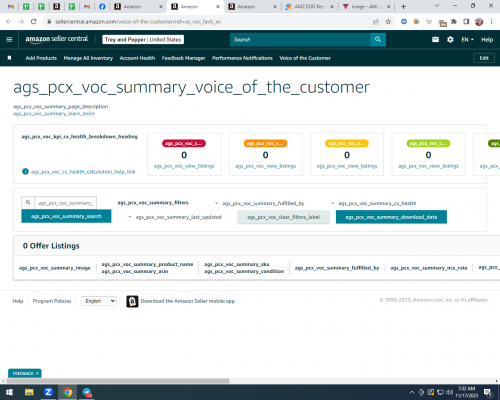Open Chrome side panel icon
Screen dimensions: 500x400
[466, 22]
